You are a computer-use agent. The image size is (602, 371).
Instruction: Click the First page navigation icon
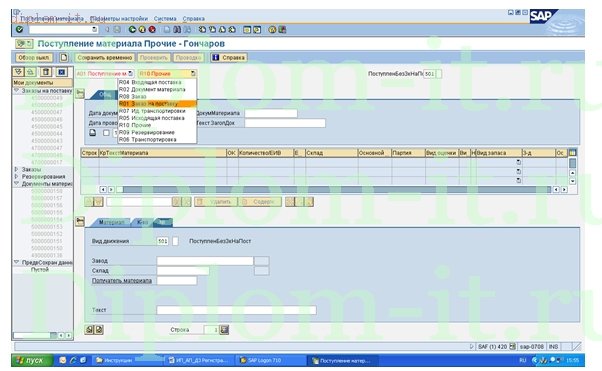202,30
